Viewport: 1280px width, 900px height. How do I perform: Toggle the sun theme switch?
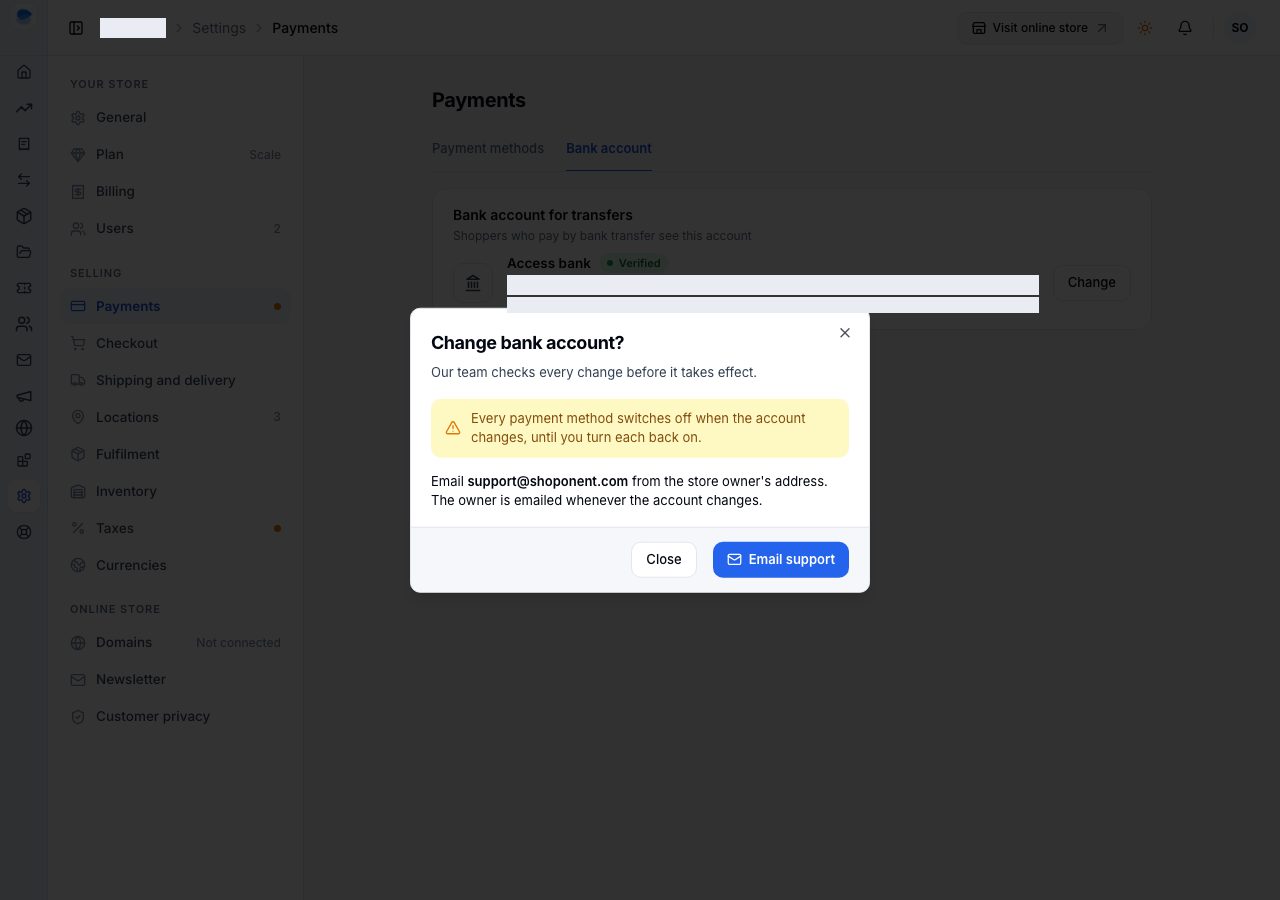click(1145, 28)
